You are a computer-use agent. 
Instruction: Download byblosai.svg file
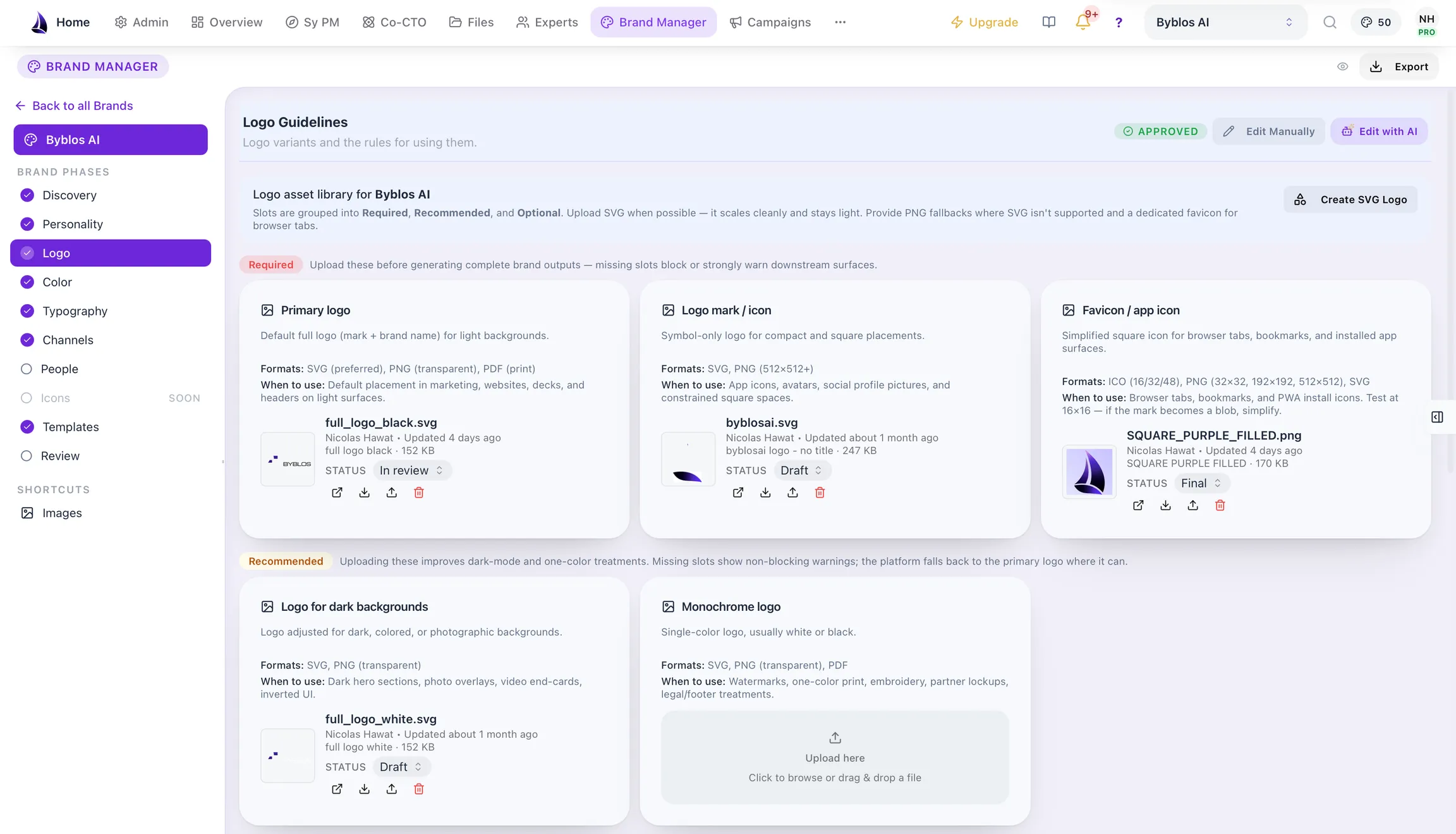(x=765, y=493)
